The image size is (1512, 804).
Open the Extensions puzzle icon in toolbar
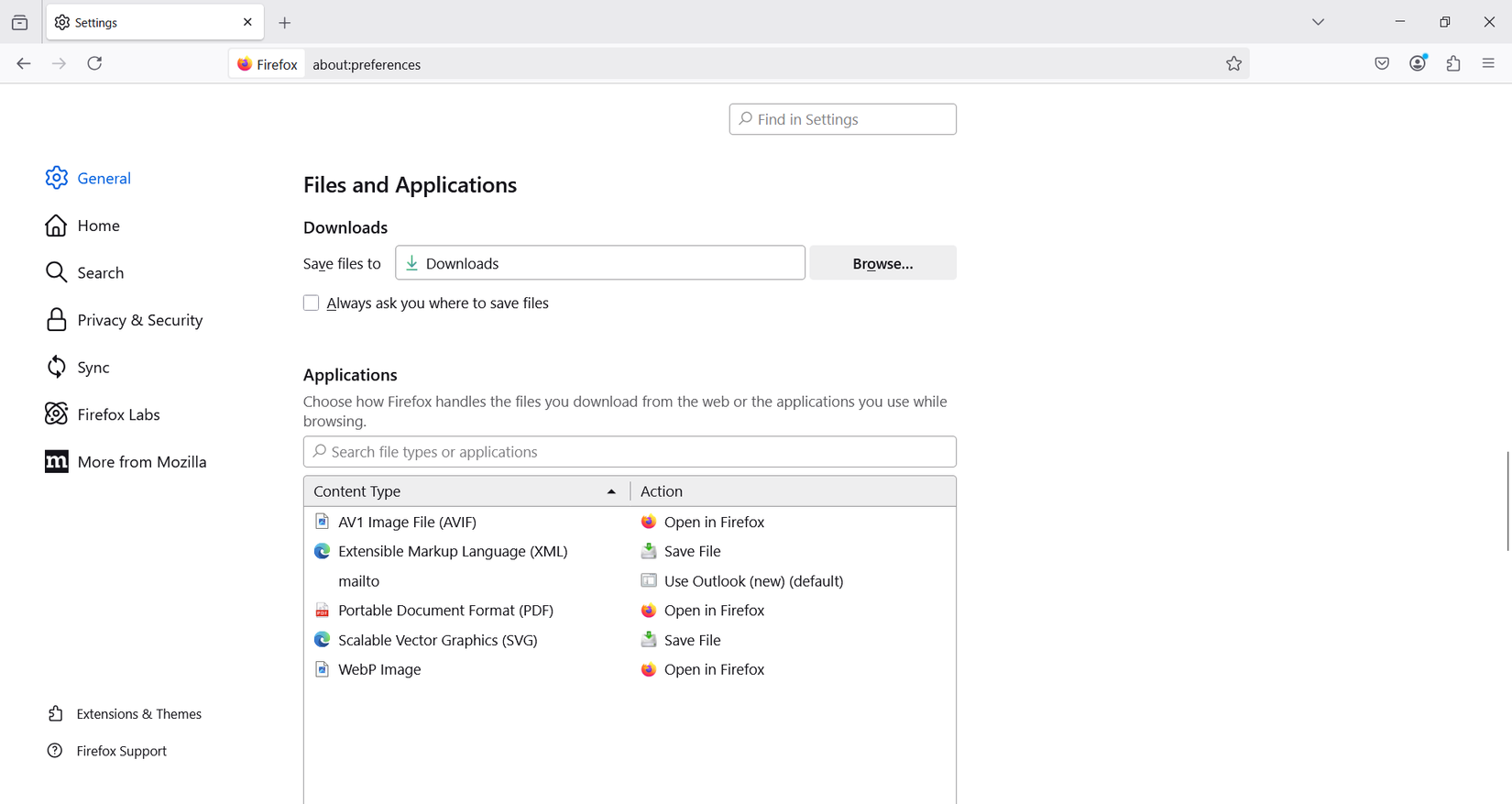tap(1453, 63)
